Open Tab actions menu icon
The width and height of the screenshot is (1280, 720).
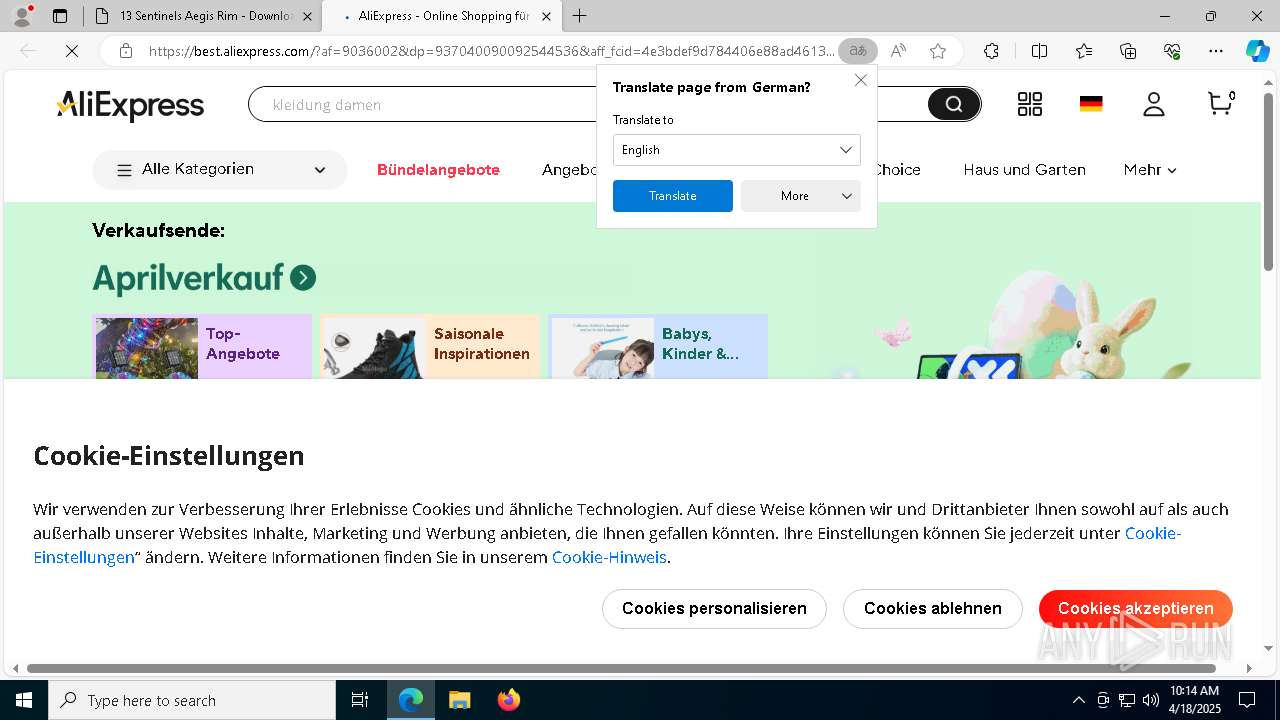coord(60,16)
